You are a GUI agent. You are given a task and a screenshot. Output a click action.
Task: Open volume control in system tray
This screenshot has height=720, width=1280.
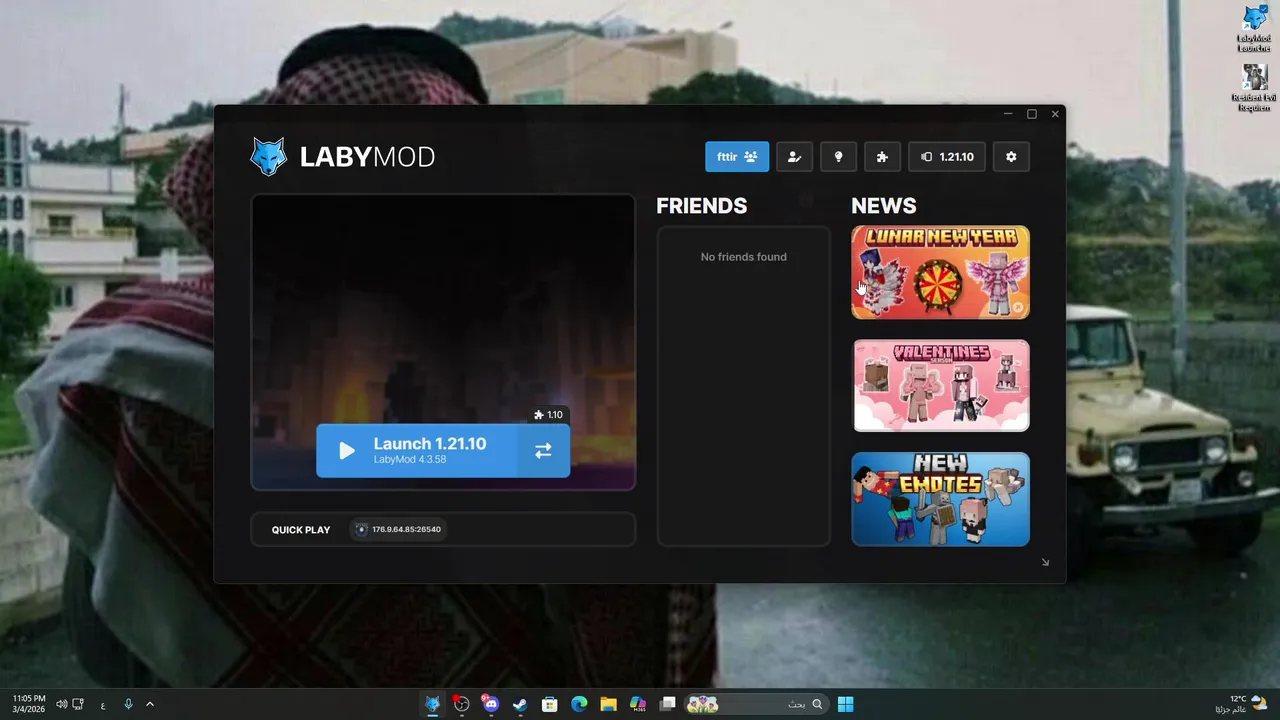tap(62, 704)
